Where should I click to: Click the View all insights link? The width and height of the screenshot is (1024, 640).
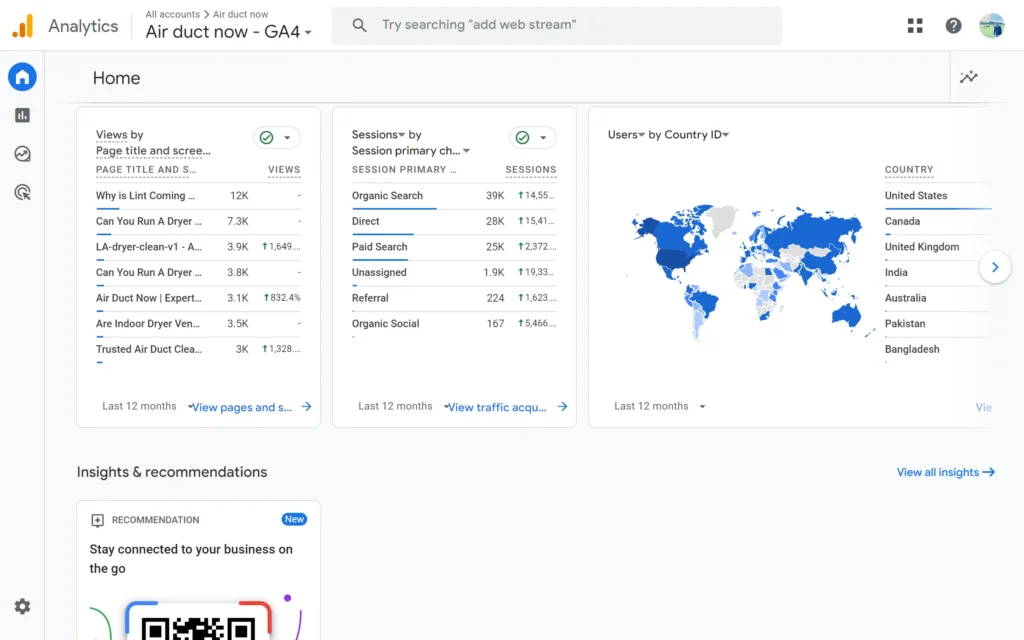pyautogui.click(x=945, y=472)
